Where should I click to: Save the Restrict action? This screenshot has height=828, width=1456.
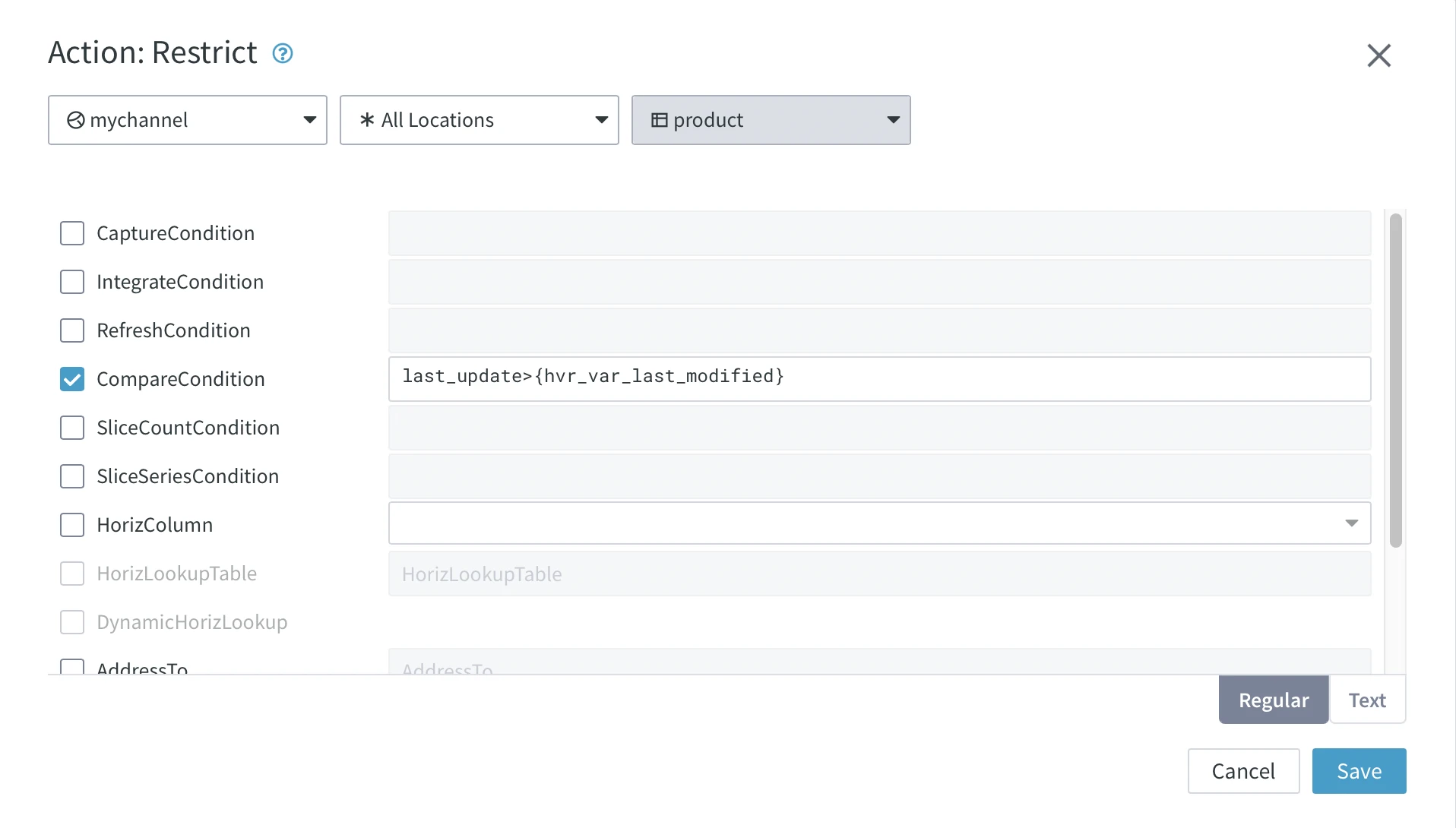[x=1359, y=770]
